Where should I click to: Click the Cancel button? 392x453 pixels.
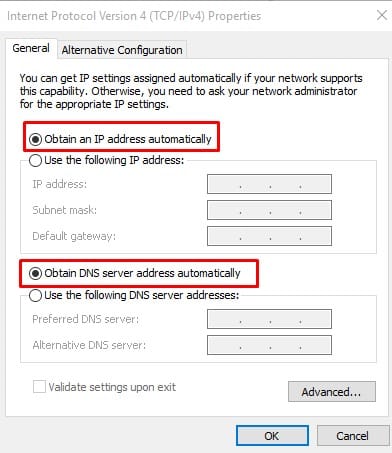(353, 436)
